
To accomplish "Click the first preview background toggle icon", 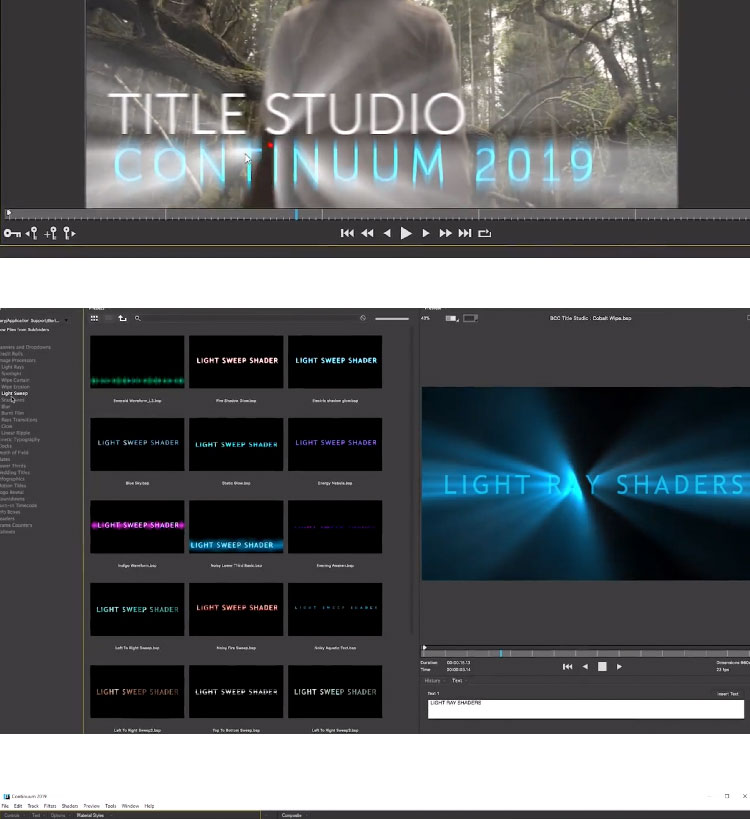I will 452,318.
